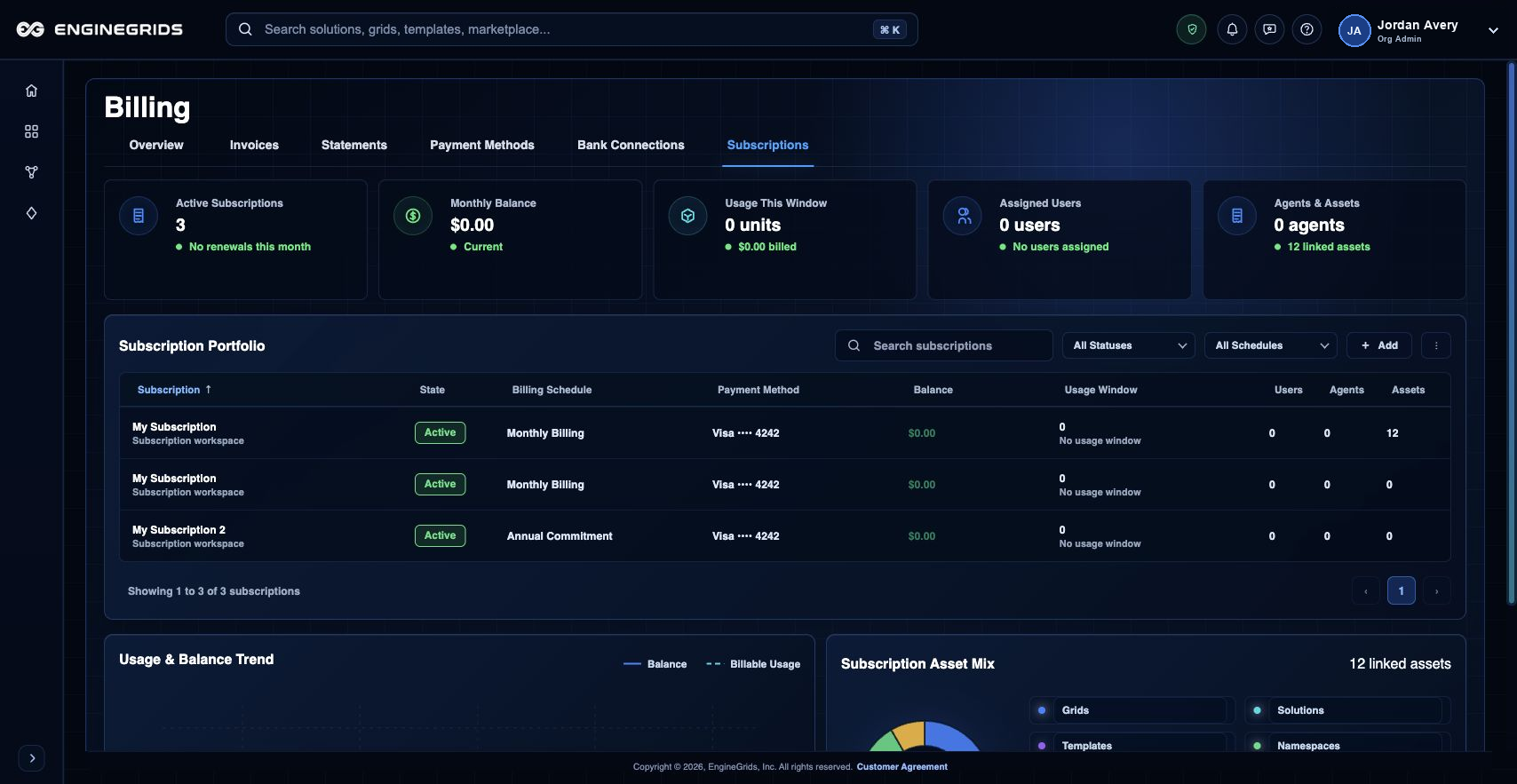Expand the sidebar with arrow button
The width and height of the screenshot is (1517, 784).
click(32, 758)
